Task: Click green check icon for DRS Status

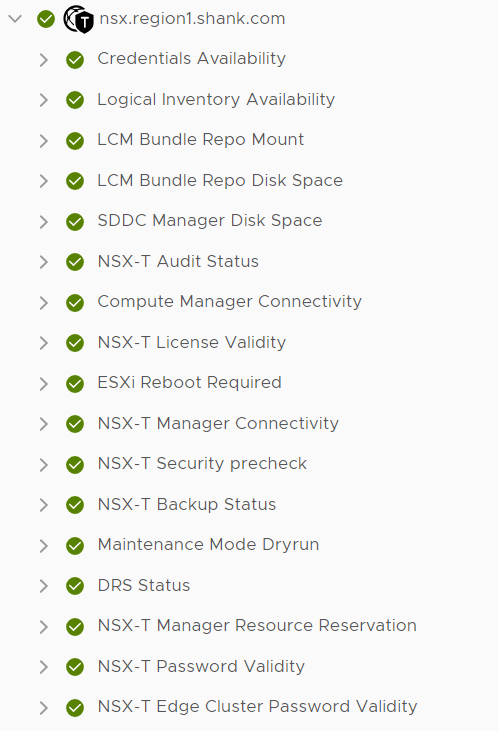Action: pyautogui.click(x=75, y=586)
